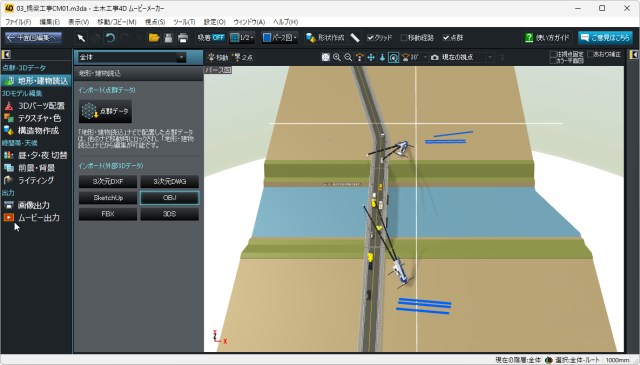Open the ウィンドウ(A) menu
The width and height of the screenshot is (640, 365).
pos(249,22)
